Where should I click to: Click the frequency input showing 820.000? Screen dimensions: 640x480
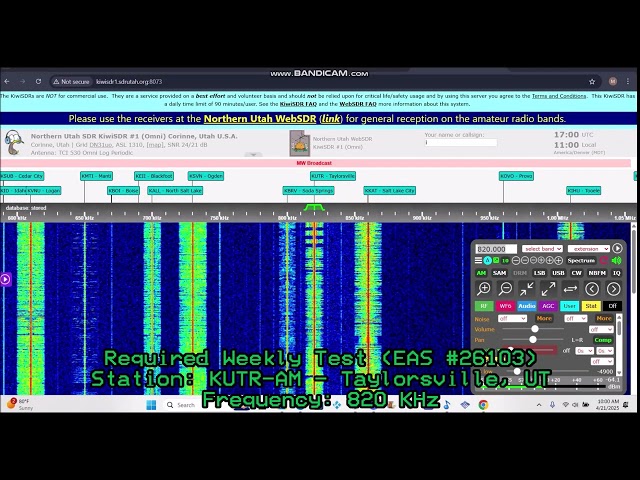tap(496, 249)
